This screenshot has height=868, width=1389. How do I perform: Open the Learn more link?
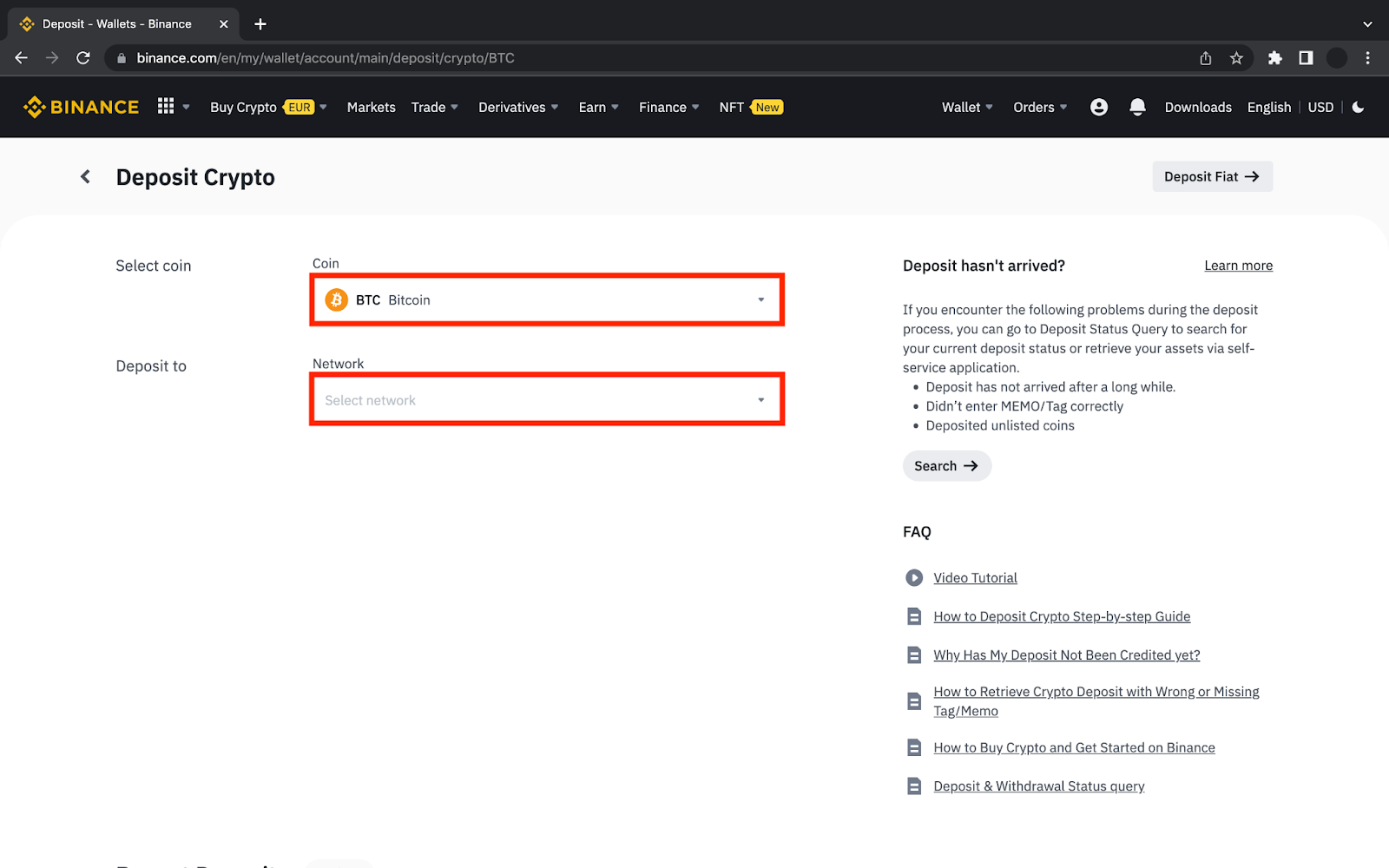[x=1238, y=266]
